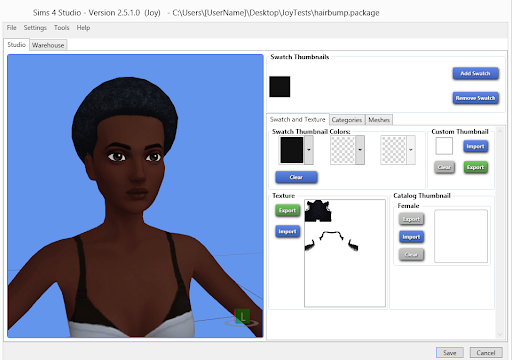The height and width of the screenshot is (360, 512).
Task: Open the File menu
Action: click(11, 28)
